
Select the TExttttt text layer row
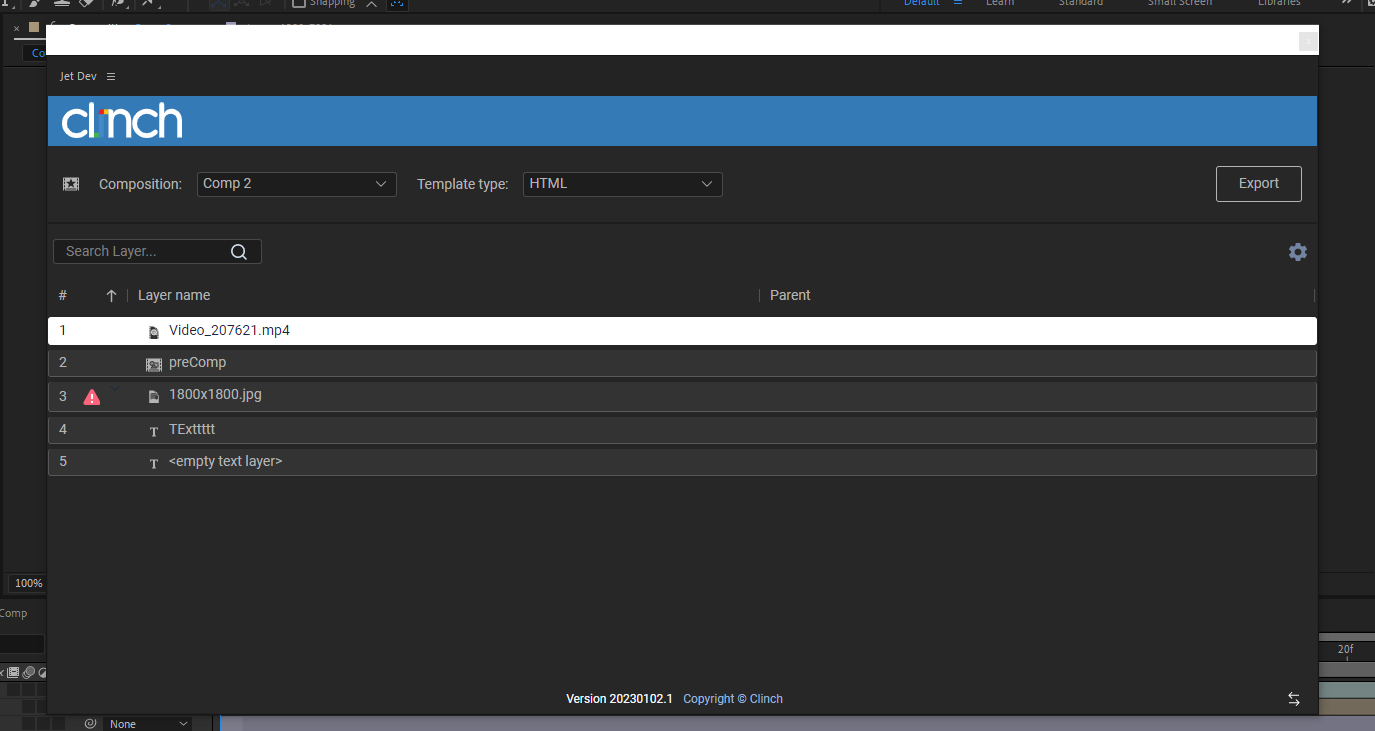pos(682,430)
